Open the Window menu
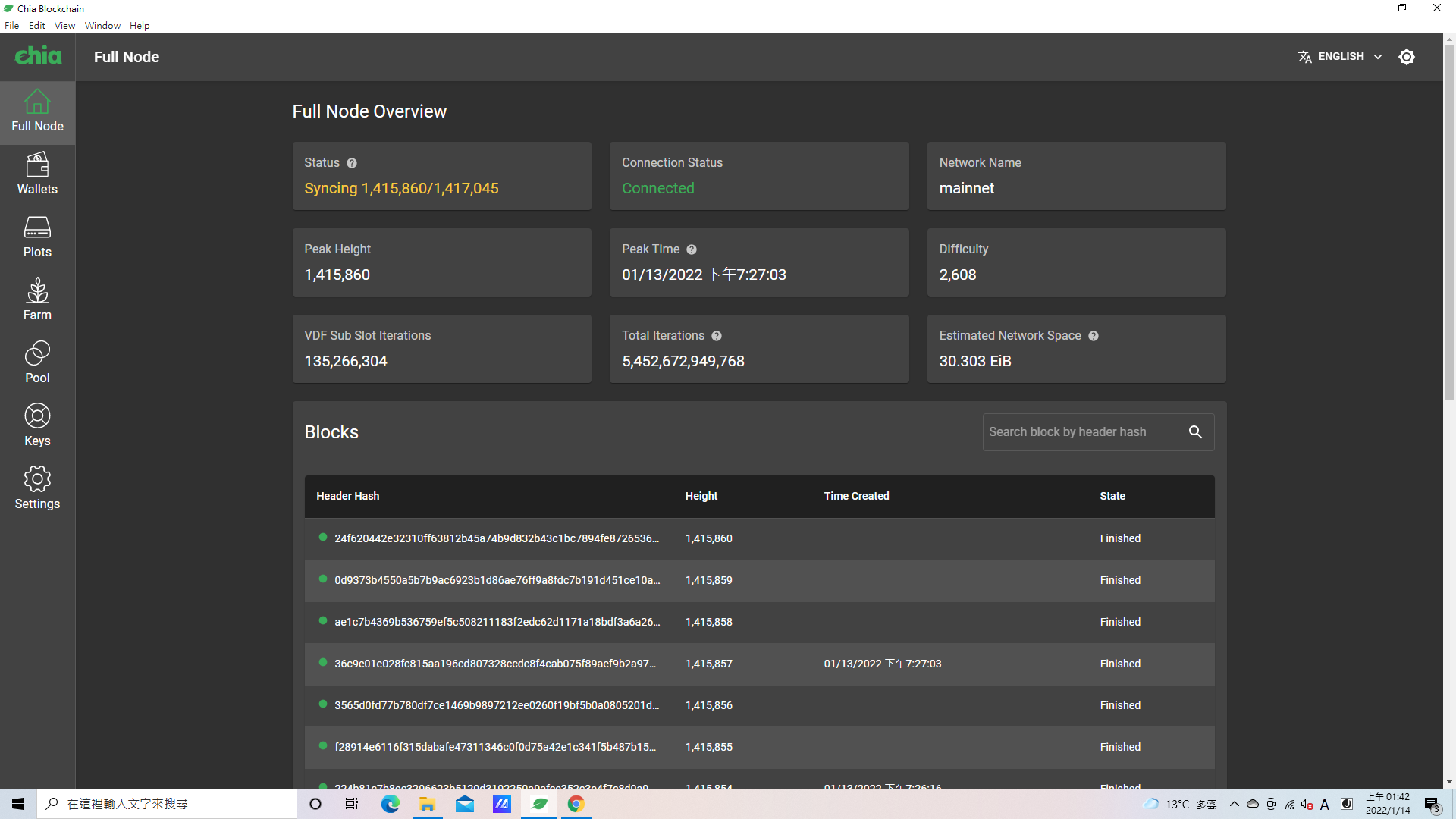 102,25
